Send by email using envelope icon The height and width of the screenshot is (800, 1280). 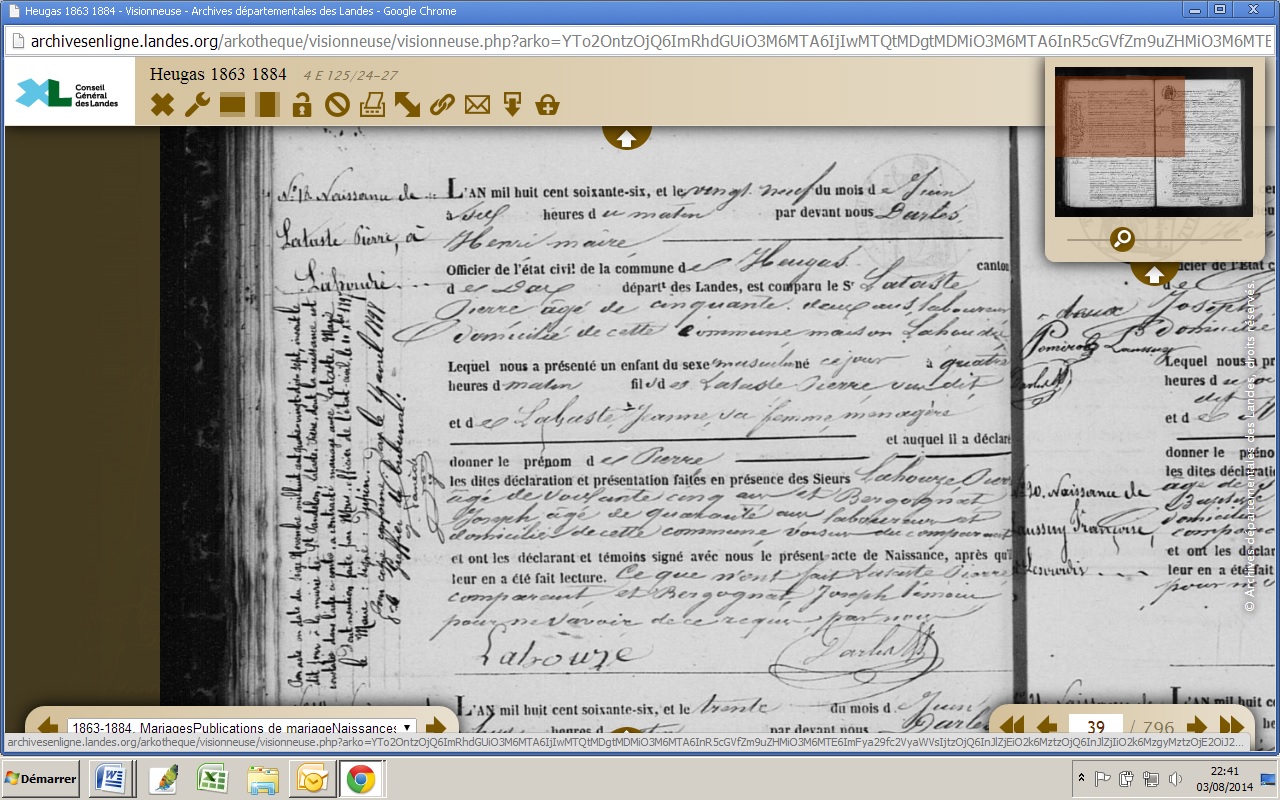[477, 104]
